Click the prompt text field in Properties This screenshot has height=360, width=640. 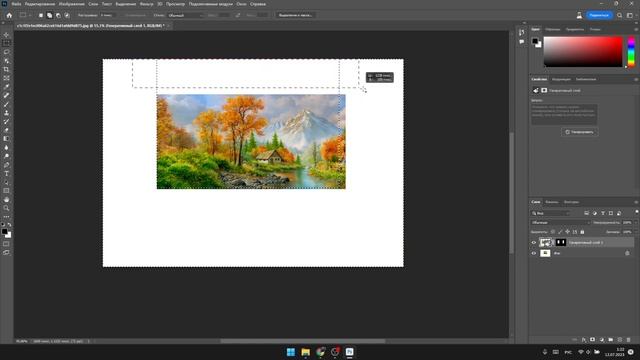[x=564, y=113]
